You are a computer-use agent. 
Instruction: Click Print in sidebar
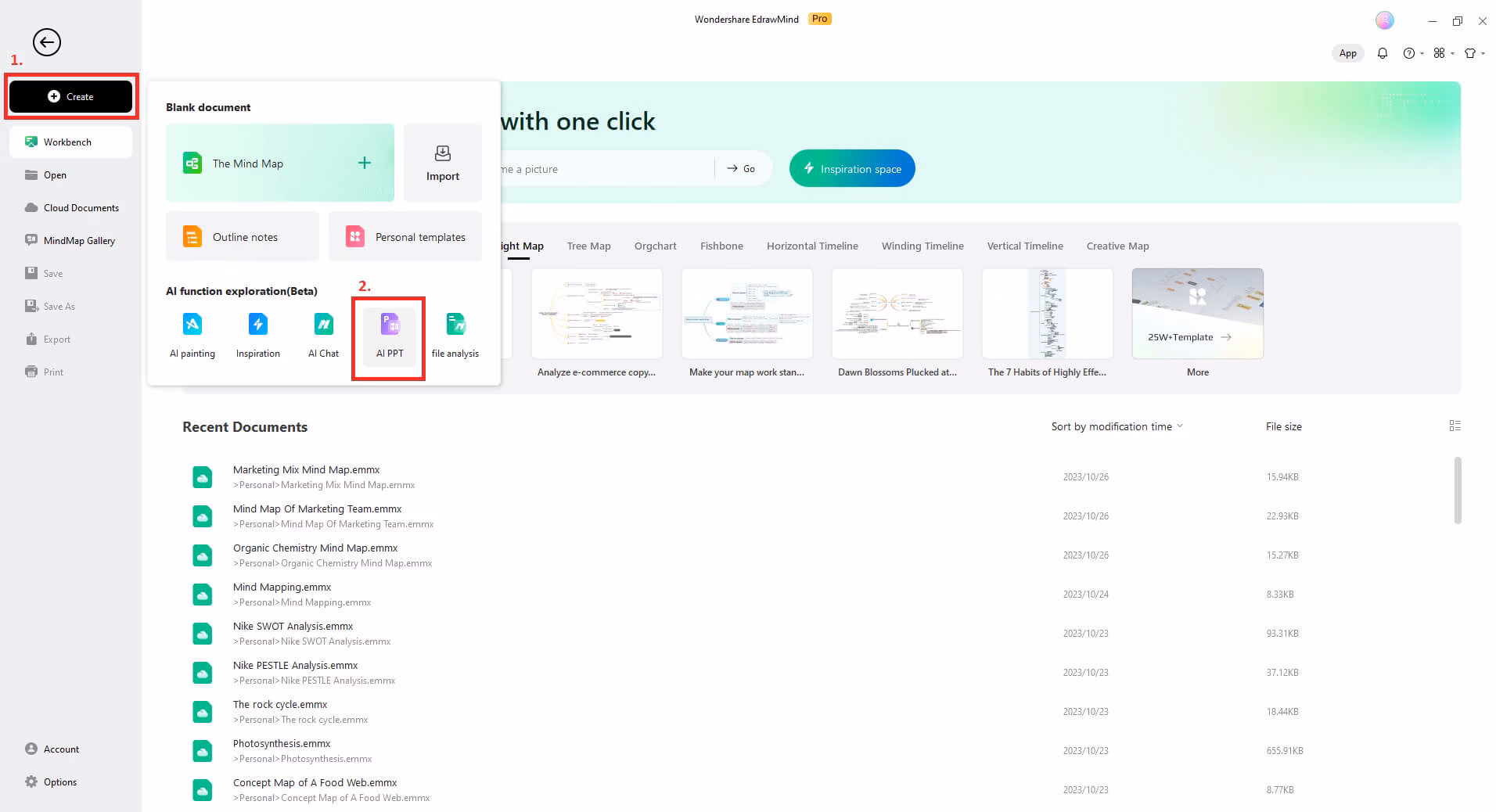(x=70, y=372)
